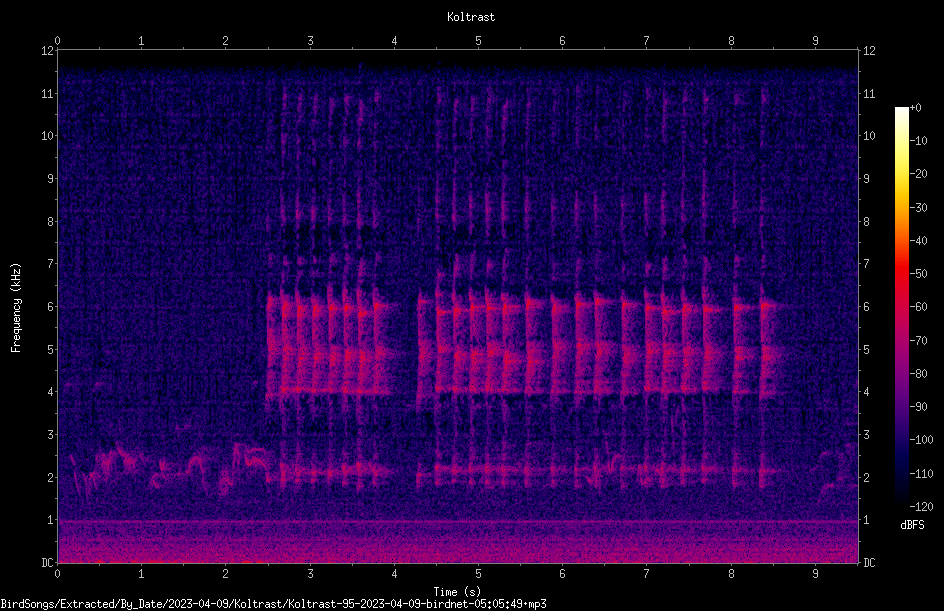
Task: Click the -120 label on color scale
Action: pyautogui.click(x=921, y=506)
